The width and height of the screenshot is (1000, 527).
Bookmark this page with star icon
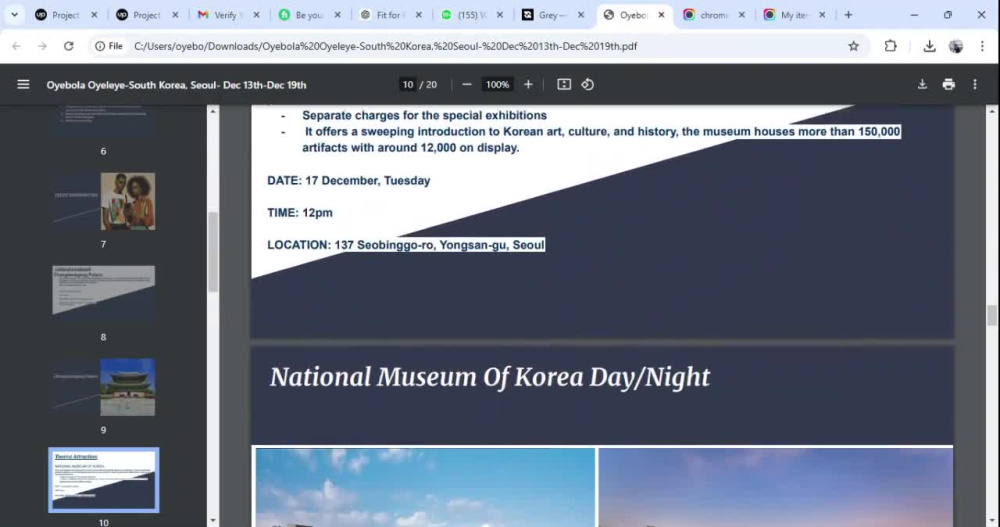pyautogui.click(x=853, y=46)
